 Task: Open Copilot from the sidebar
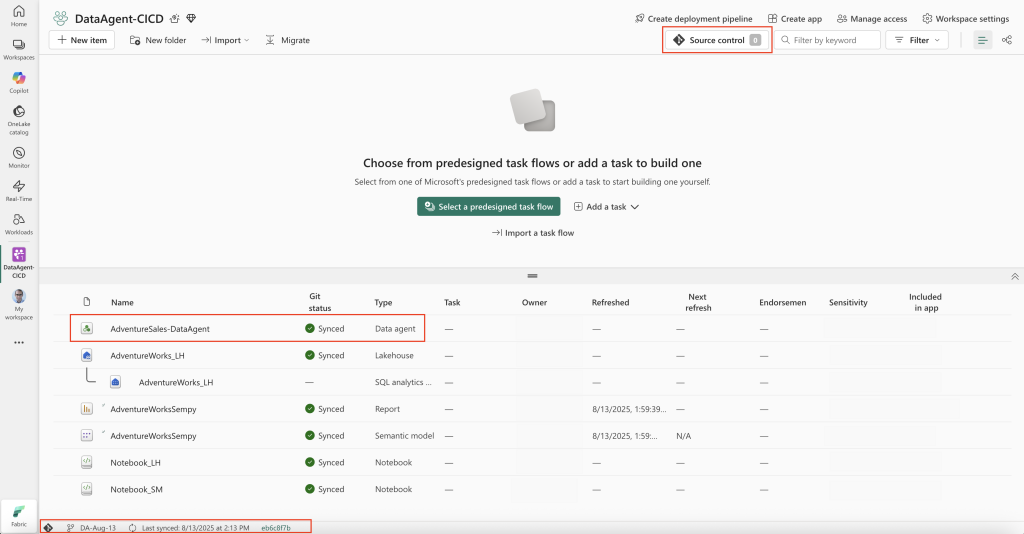point(18,81)
